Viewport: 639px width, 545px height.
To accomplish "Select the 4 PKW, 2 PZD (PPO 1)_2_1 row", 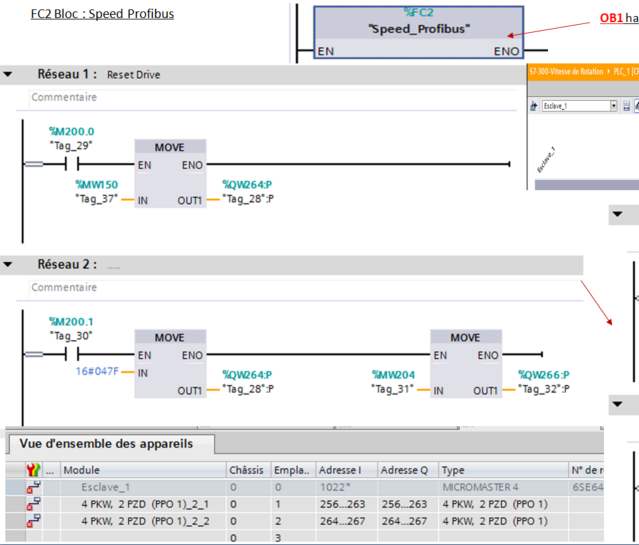I will 145,504.
